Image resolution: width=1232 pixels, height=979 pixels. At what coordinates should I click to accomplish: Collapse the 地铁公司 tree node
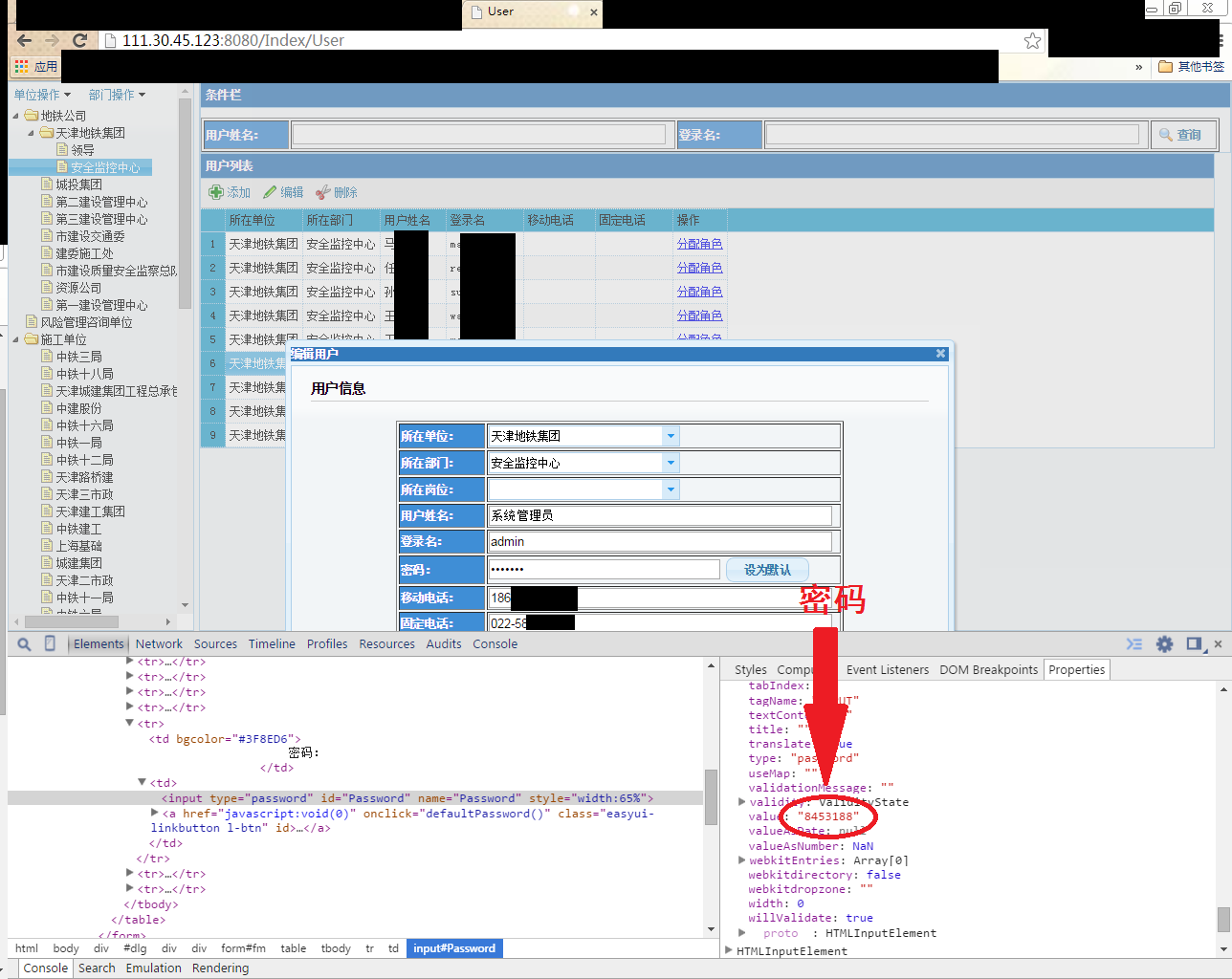(x=16, y=116)
